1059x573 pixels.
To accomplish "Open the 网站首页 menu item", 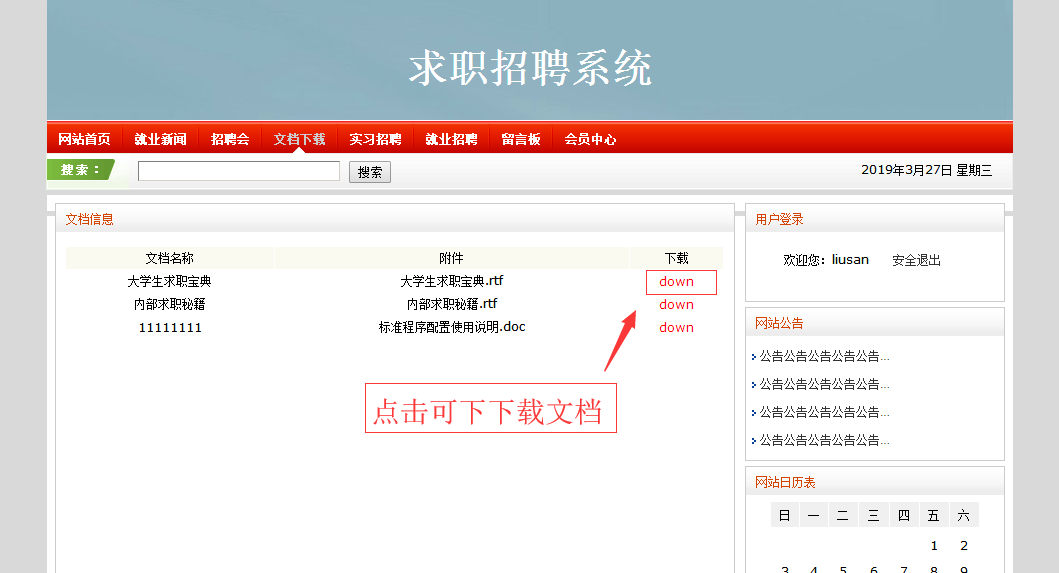I will [x=84, y=139].
